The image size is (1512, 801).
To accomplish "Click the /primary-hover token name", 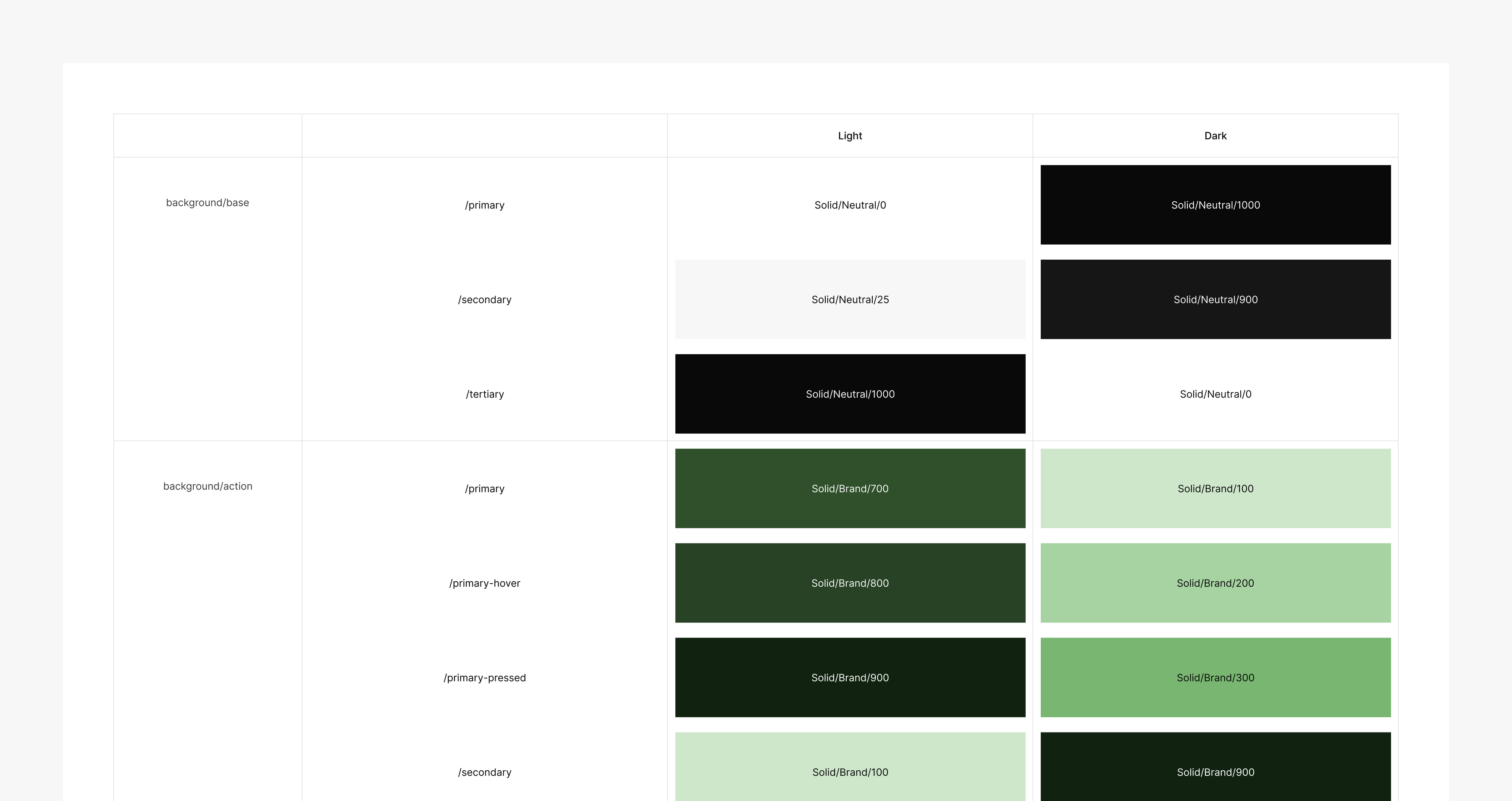I will [484, 583].
